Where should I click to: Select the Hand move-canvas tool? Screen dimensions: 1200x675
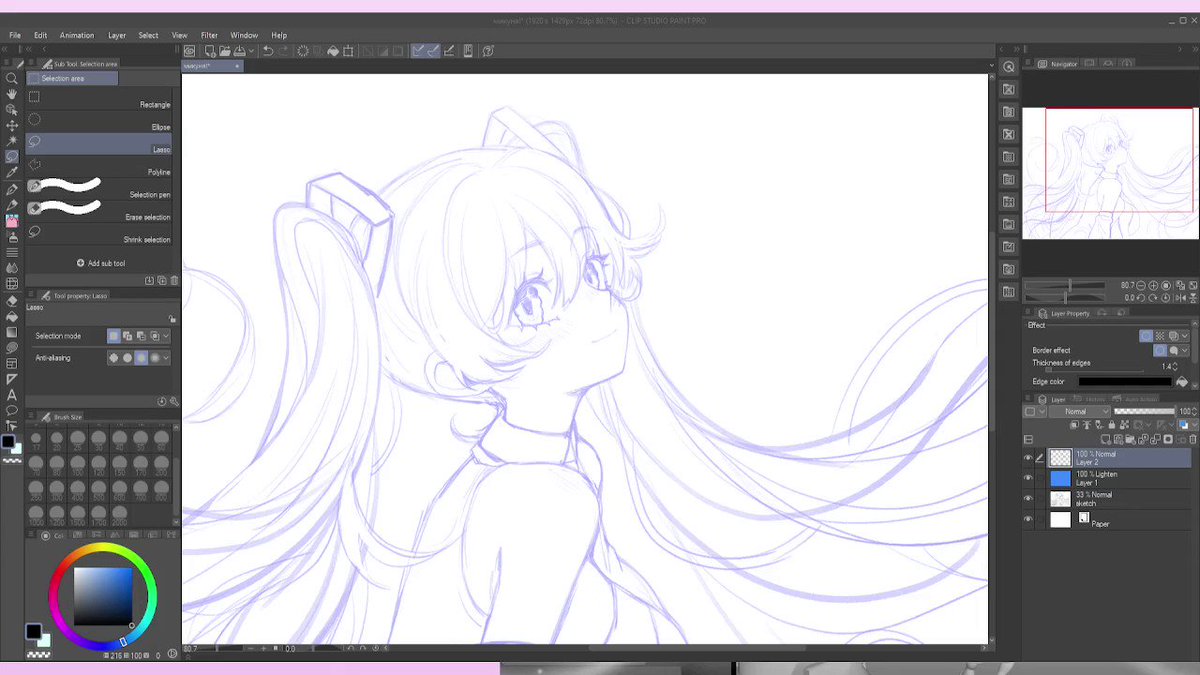[x=12, y=94]
